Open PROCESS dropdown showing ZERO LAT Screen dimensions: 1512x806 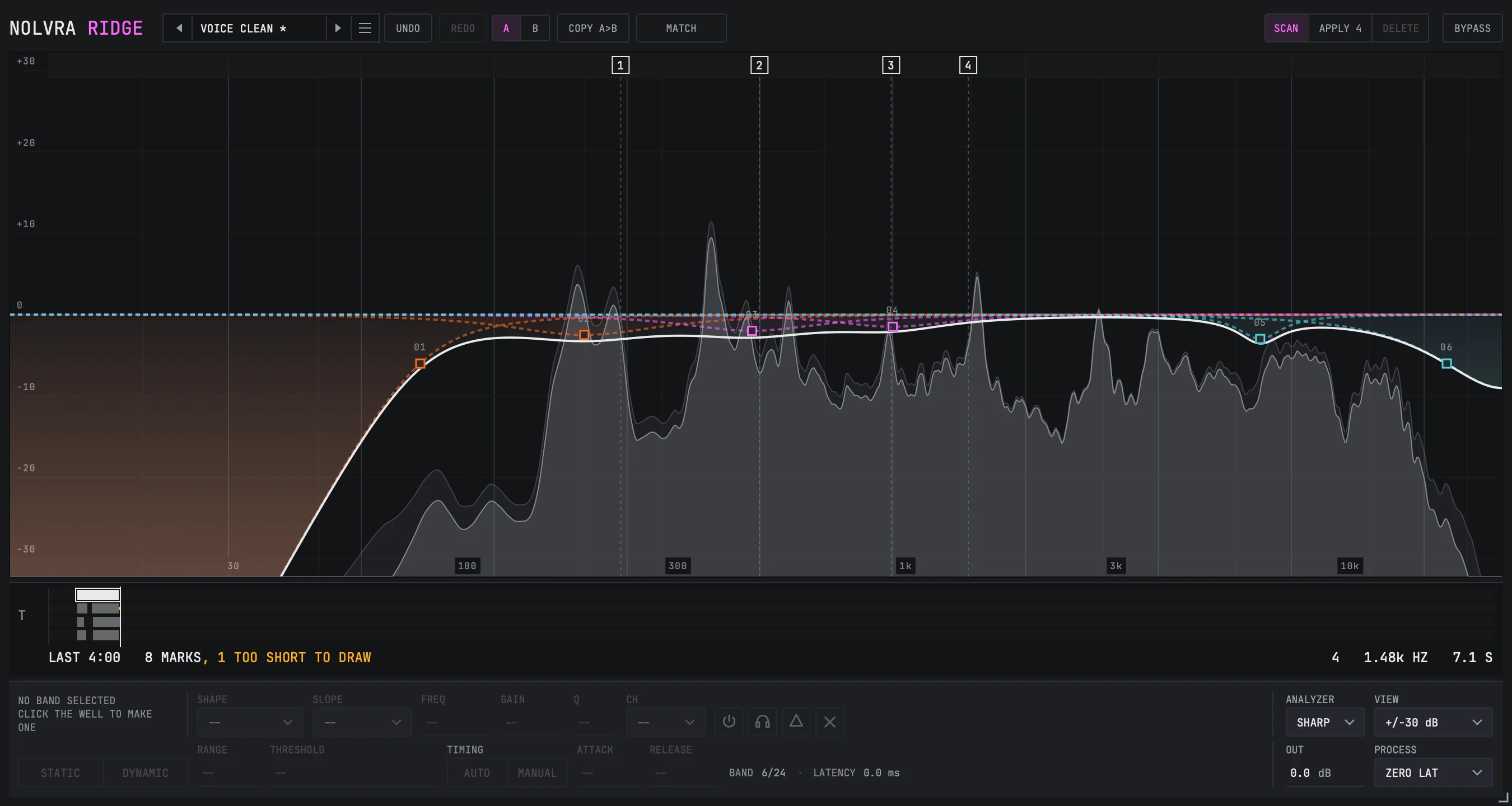click(1433, 772)
